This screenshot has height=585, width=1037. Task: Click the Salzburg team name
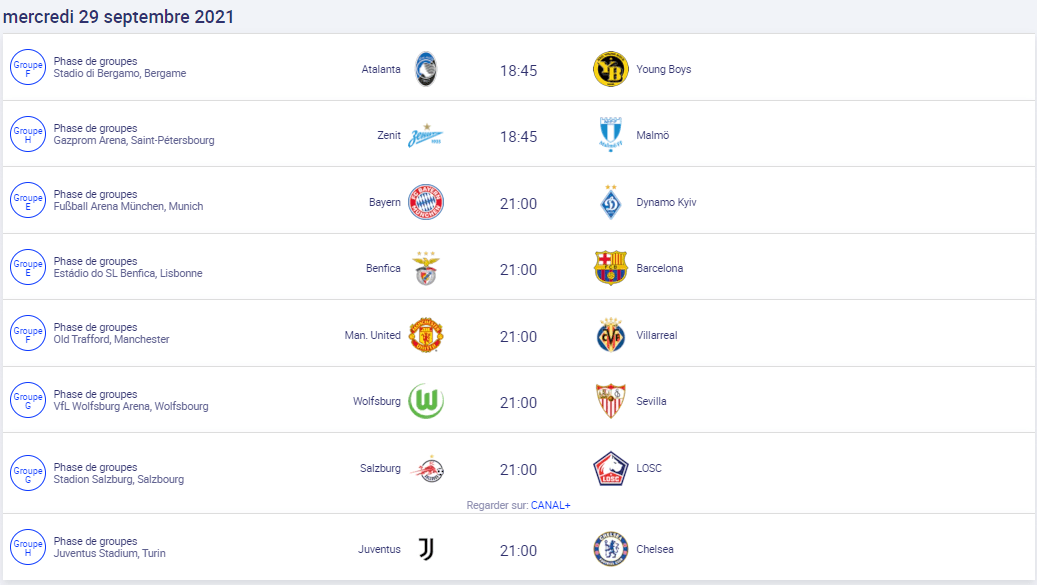[380, 468]
